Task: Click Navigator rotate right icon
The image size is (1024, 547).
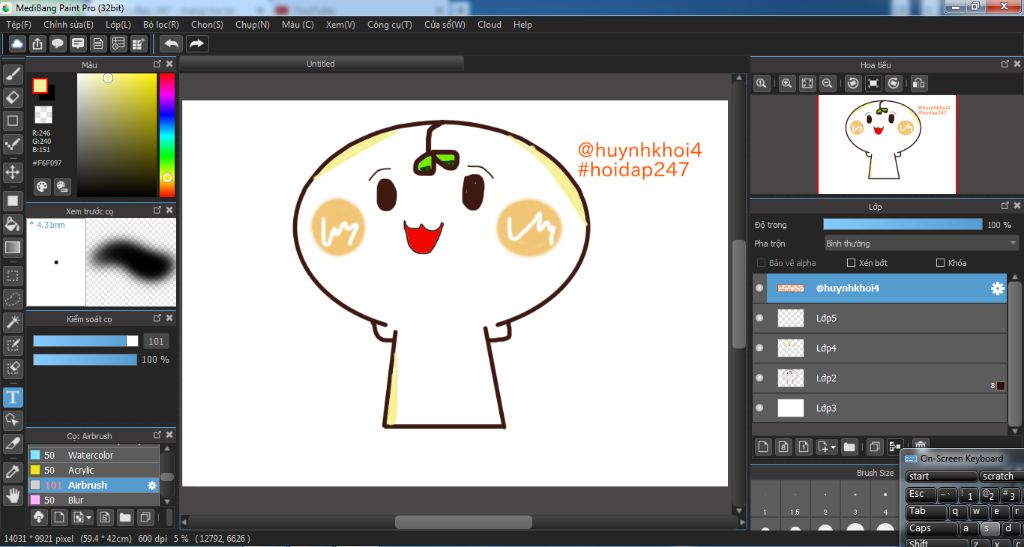Action: [893, 83]
